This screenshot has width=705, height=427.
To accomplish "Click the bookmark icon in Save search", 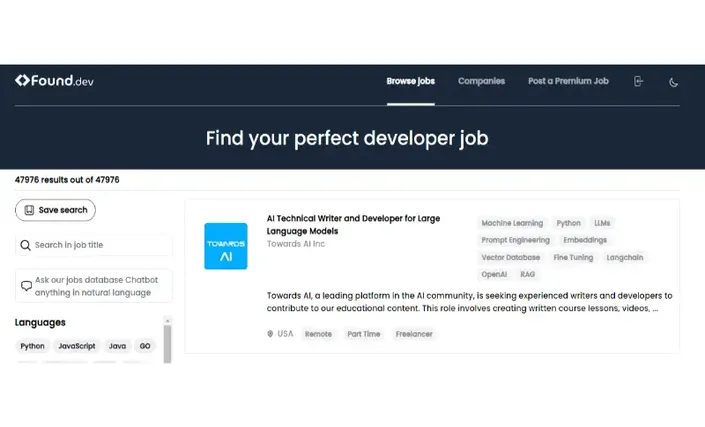I will 29,210.
